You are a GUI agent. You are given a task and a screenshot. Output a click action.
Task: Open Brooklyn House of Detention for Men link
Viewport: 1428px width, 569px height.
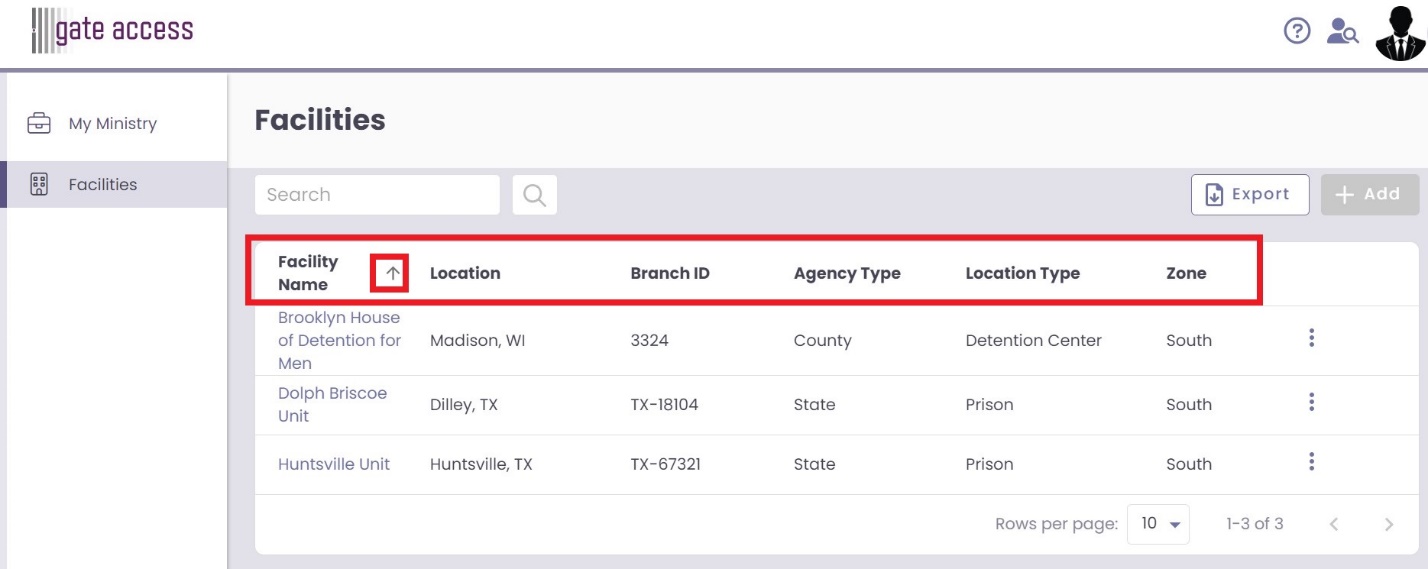click(x=340, y=340)
